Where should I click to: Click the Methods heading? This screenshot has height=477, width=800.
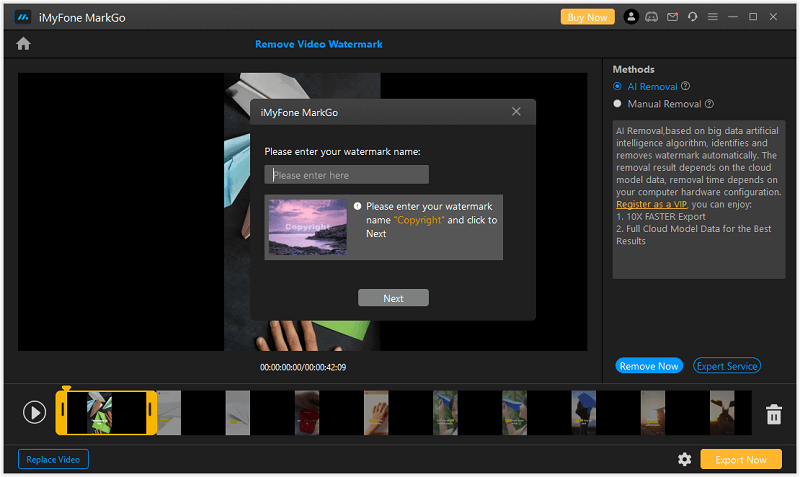click(x=633, y=69)
